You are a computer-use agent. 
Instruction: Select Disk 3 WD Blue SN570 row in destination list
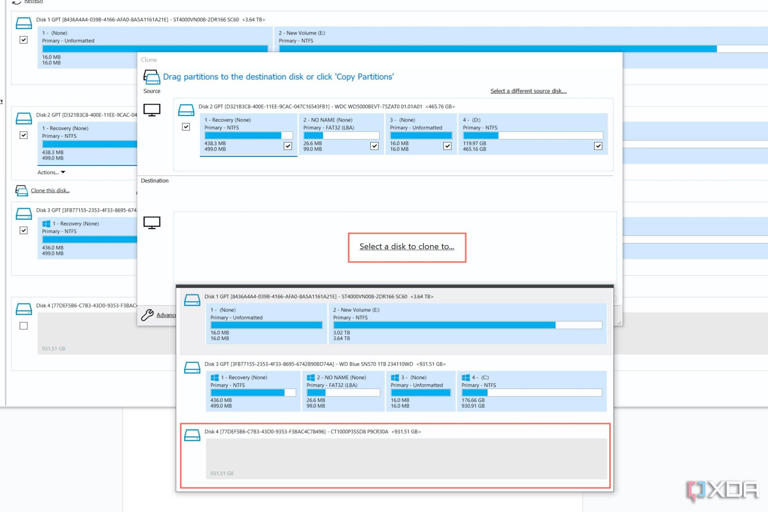pos(396,387)
